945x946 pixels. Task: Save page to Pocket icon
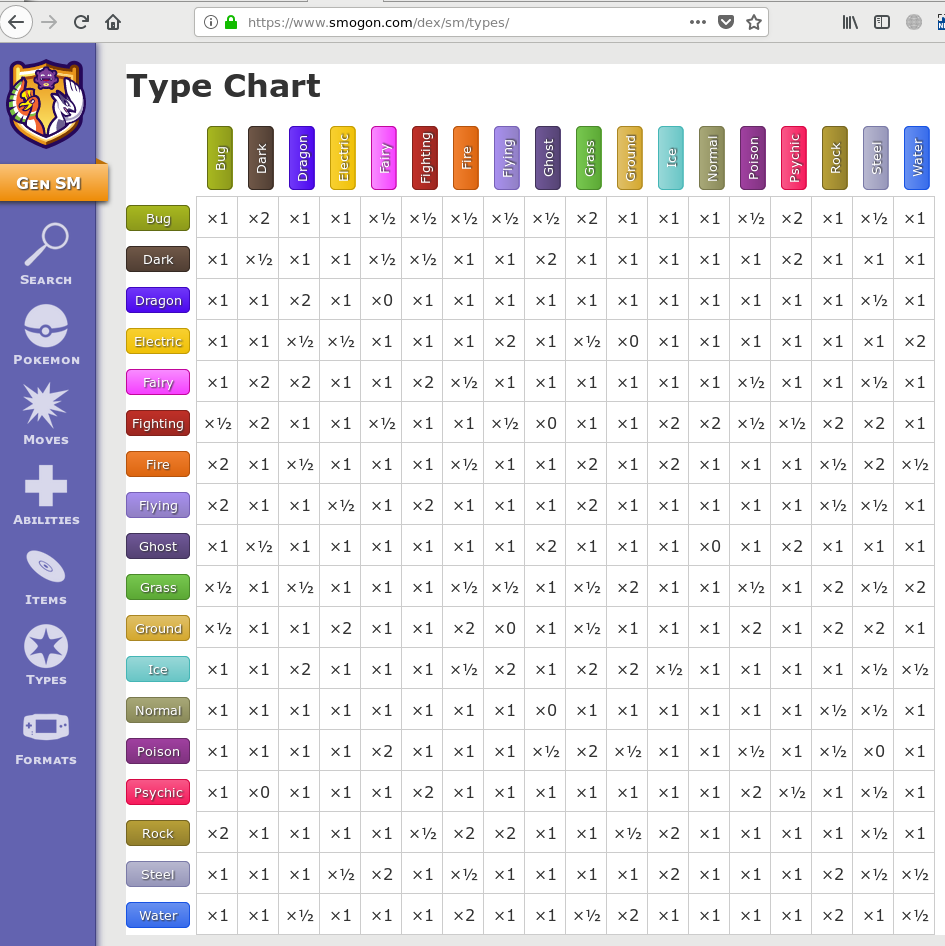pyautogui.click(x=726, y=22)
